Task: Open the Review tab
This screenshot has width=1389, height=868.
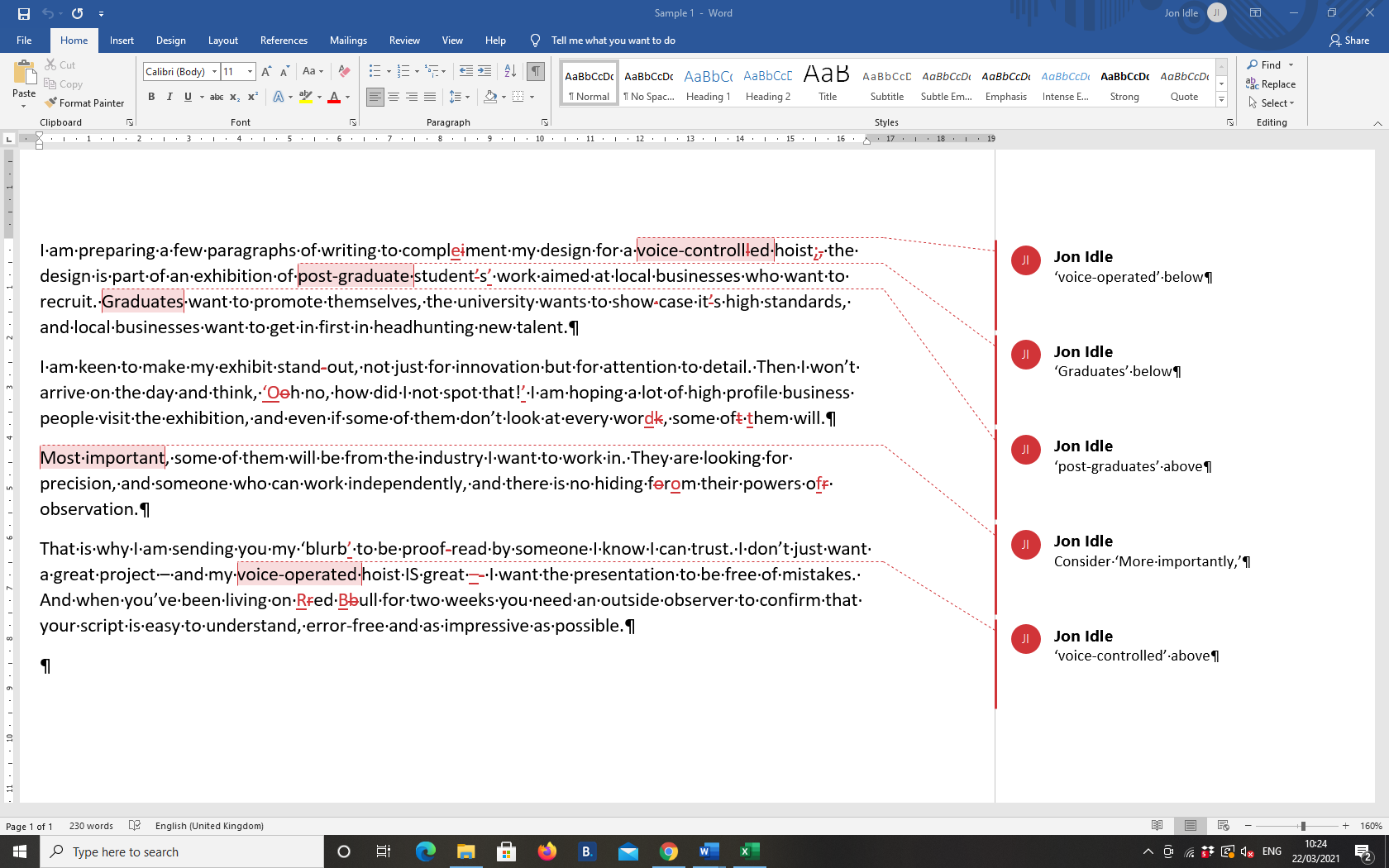Action: tap(404, 41)
